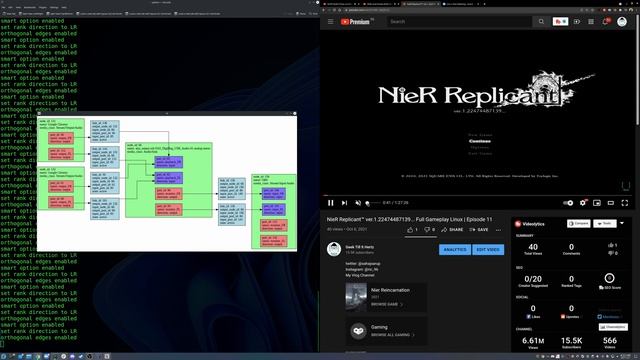Open the Channelytics button

613,327
